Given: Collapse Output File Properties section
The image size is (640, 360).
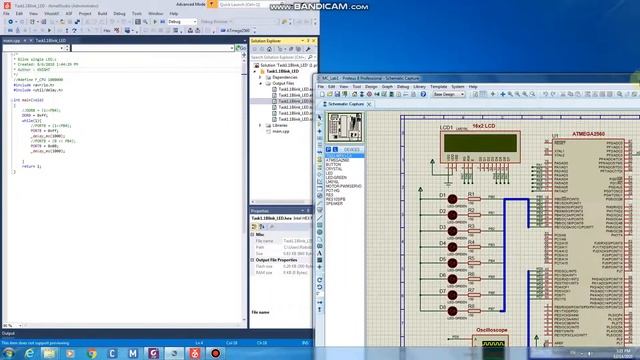Looking at the screenshot, I should pyautogui.click(x=253, y=260).
